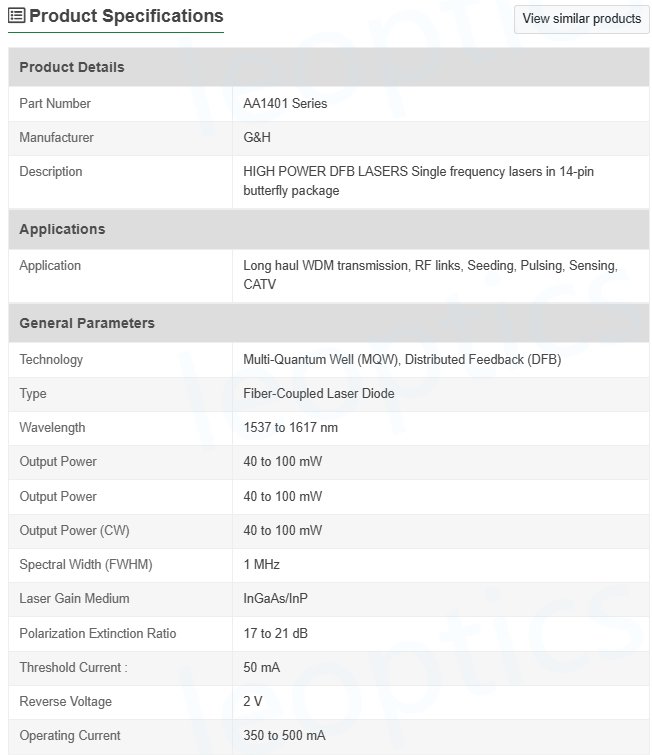
Task: Click the 1537 to 1617 nm wavelength value
Action: [x=290, y=427]
